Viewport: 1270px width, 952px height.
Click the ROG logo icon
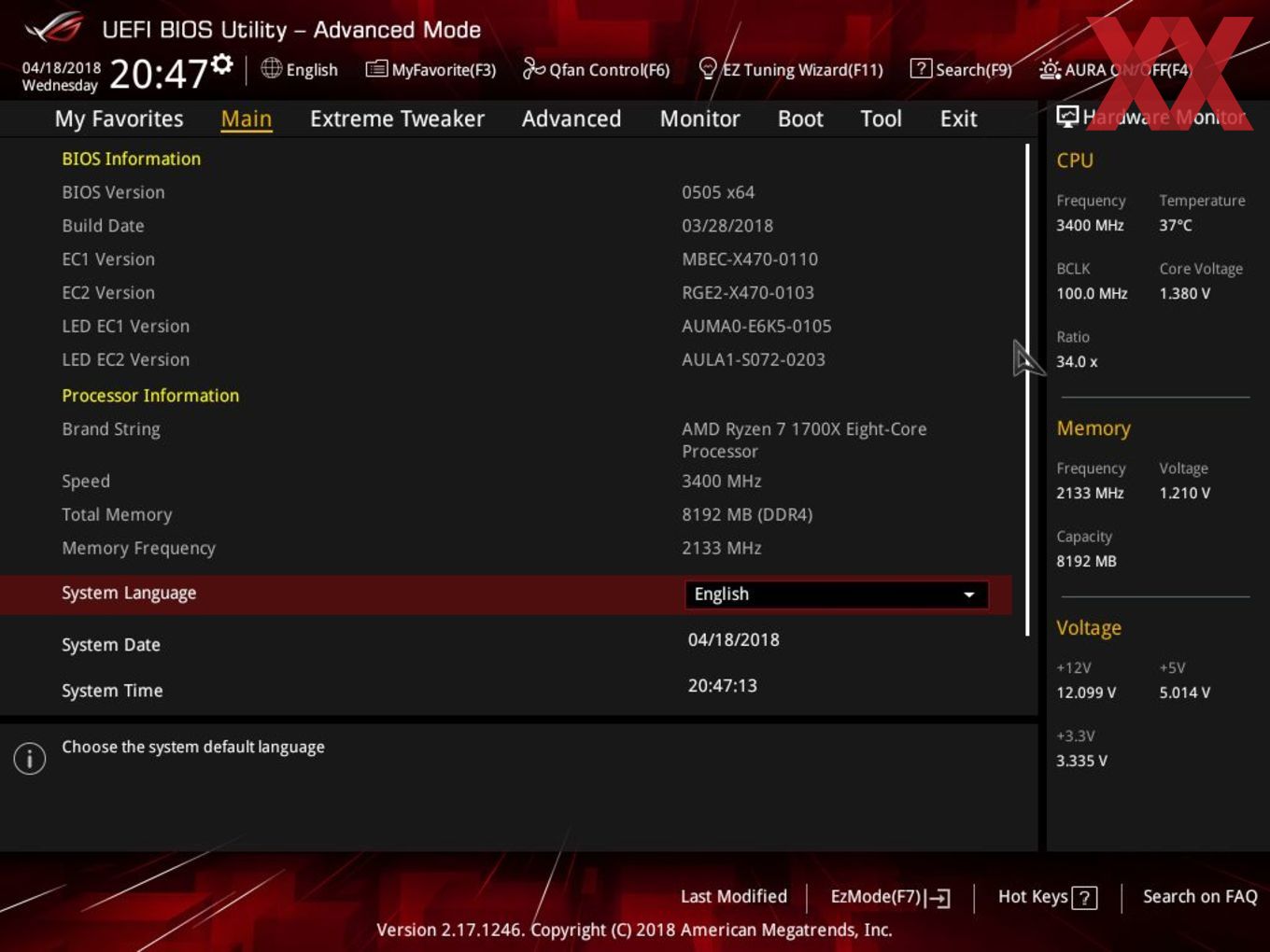[54, 28]
